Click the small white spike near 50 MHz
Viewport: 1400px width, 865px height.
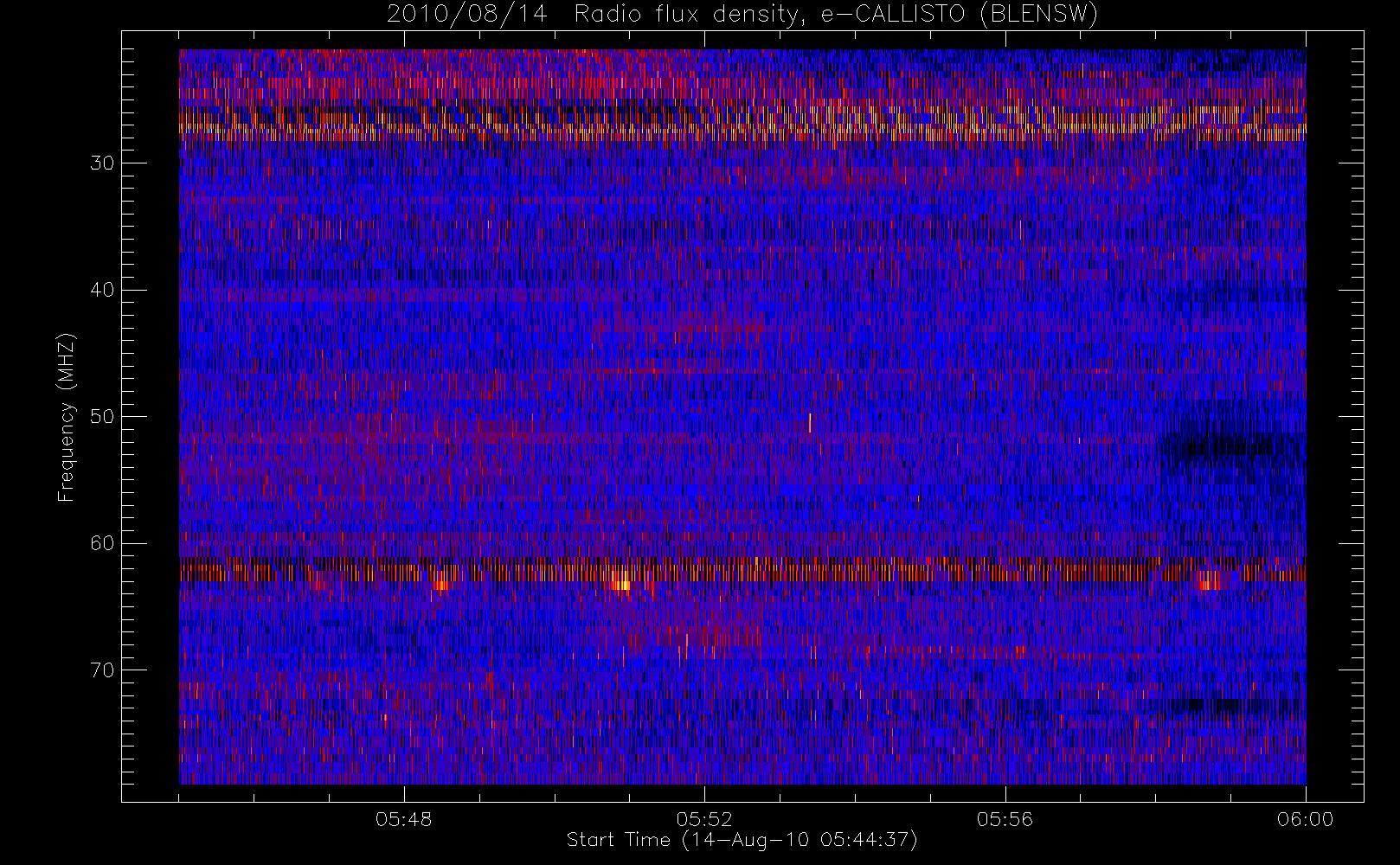point(810,422)
